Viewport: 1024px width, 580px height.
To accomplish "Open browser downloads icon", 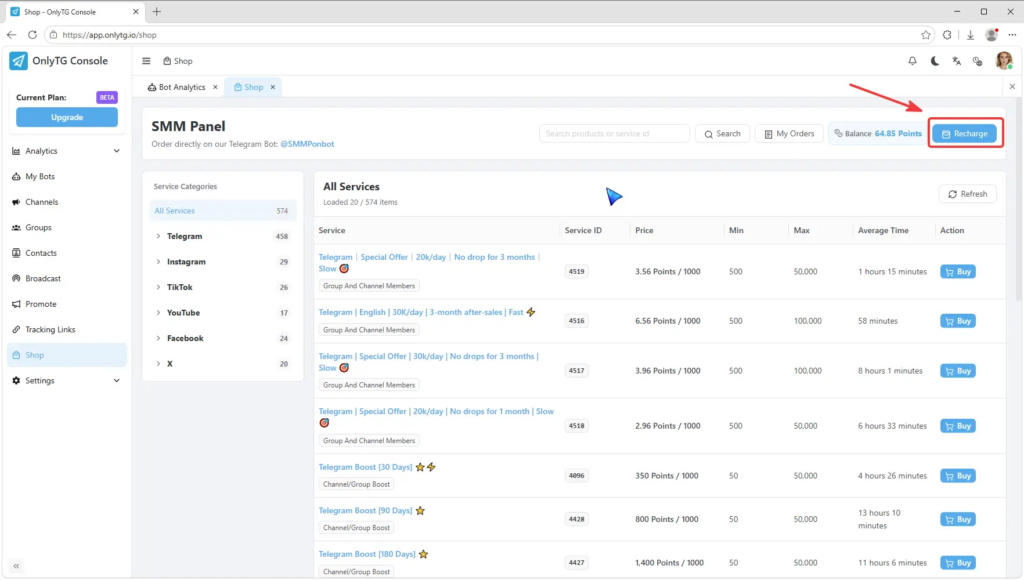I will point(970,35).
